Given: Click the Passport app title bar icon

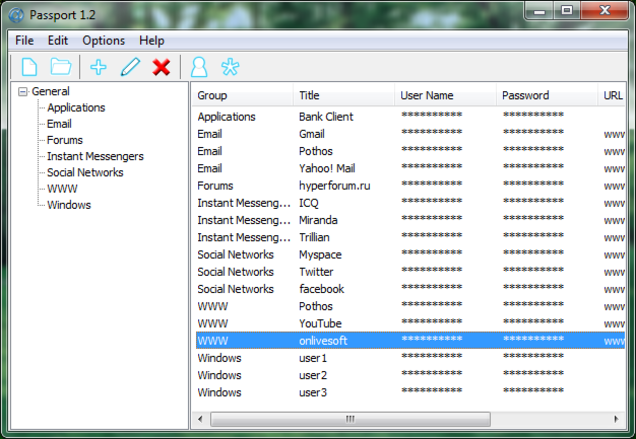Looking at the screenshot, I should click(16, 15).
